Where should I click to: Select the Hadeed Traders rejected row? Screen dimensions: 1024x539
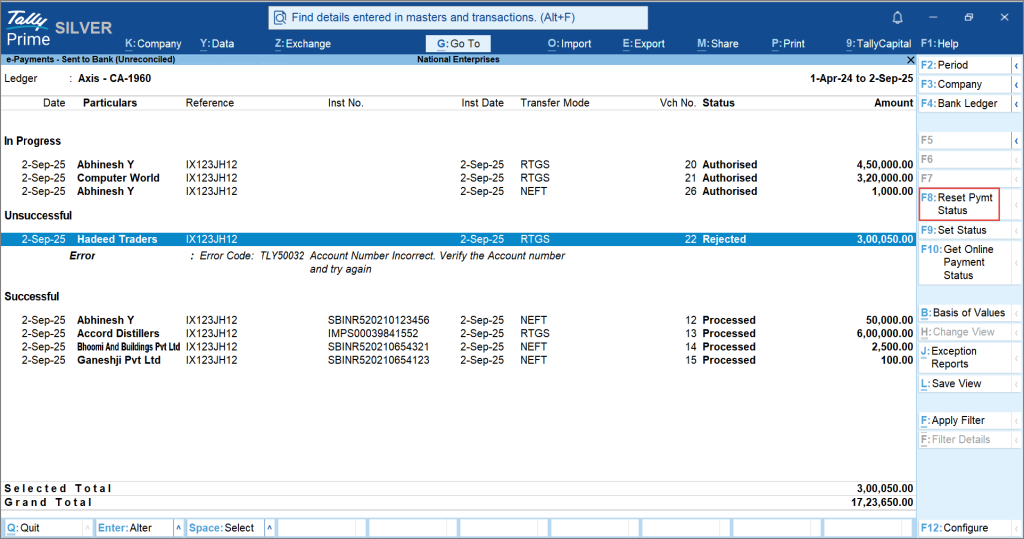[x=458, y=239]
